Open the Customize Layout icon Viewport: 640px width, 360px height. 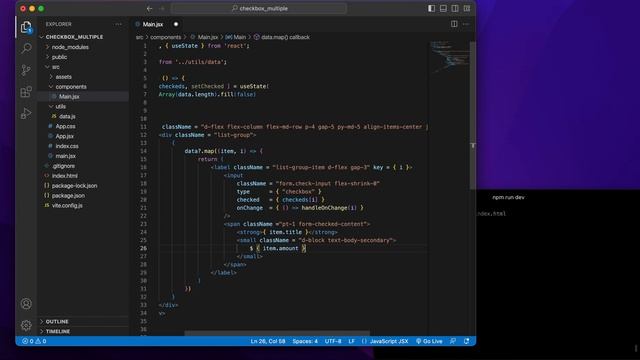pyautogui.click(x=467, y=9)
